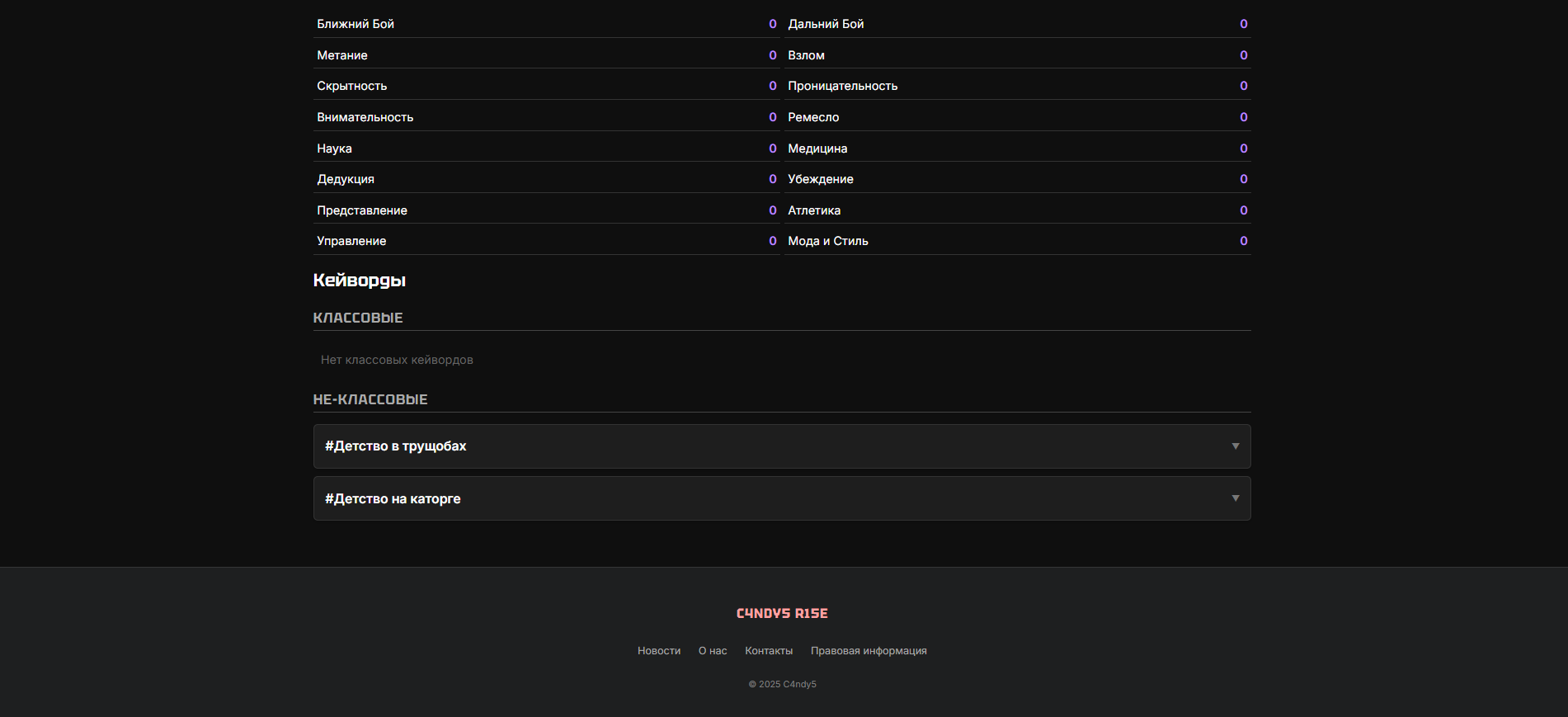Select the Дальний Бой skill row
This screenshot has width=1568, height=717.
(x=1018, y=24)
